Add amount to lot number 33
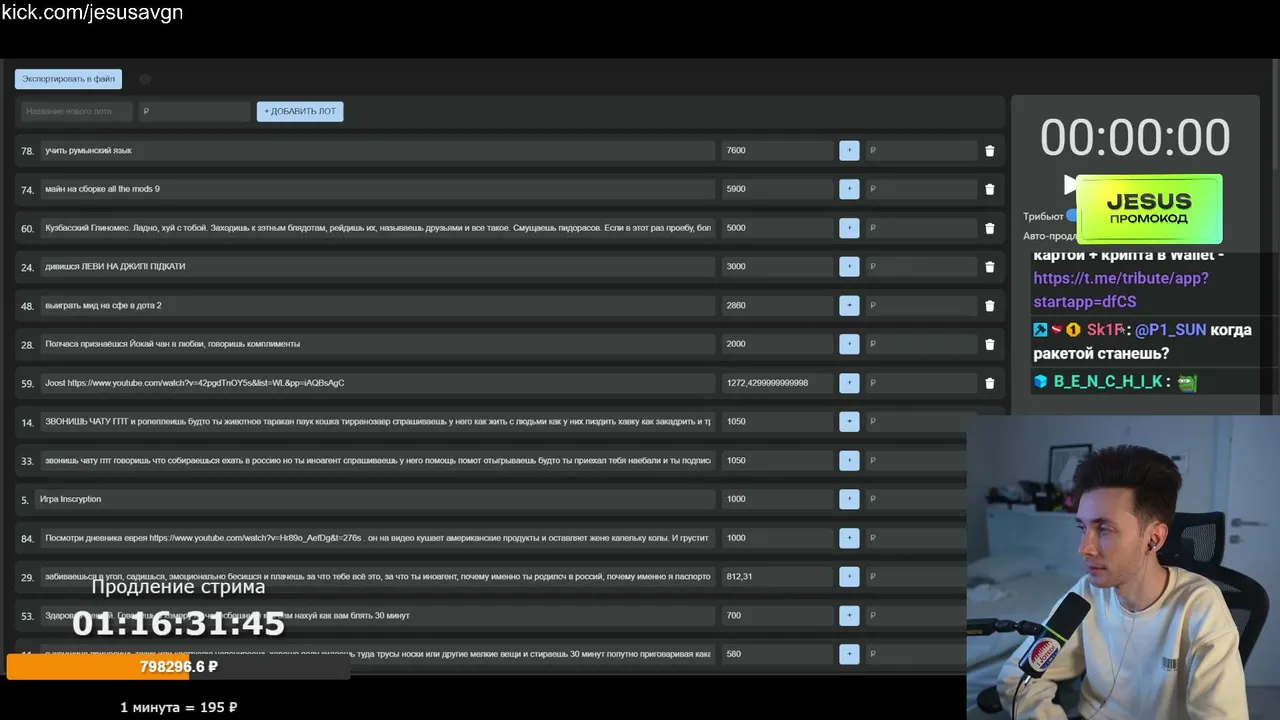Screen dimensions: 1280x720 849,461
